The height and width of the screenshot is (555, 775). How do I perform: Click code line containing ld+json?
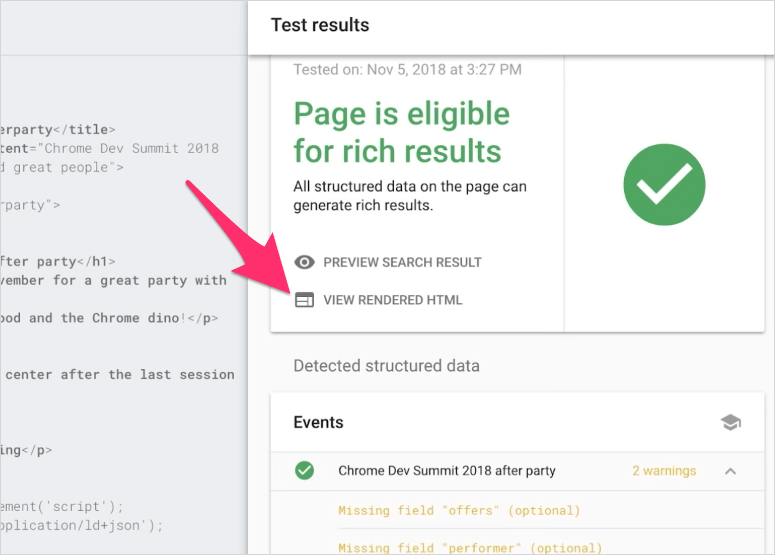[x=81, y=525]
